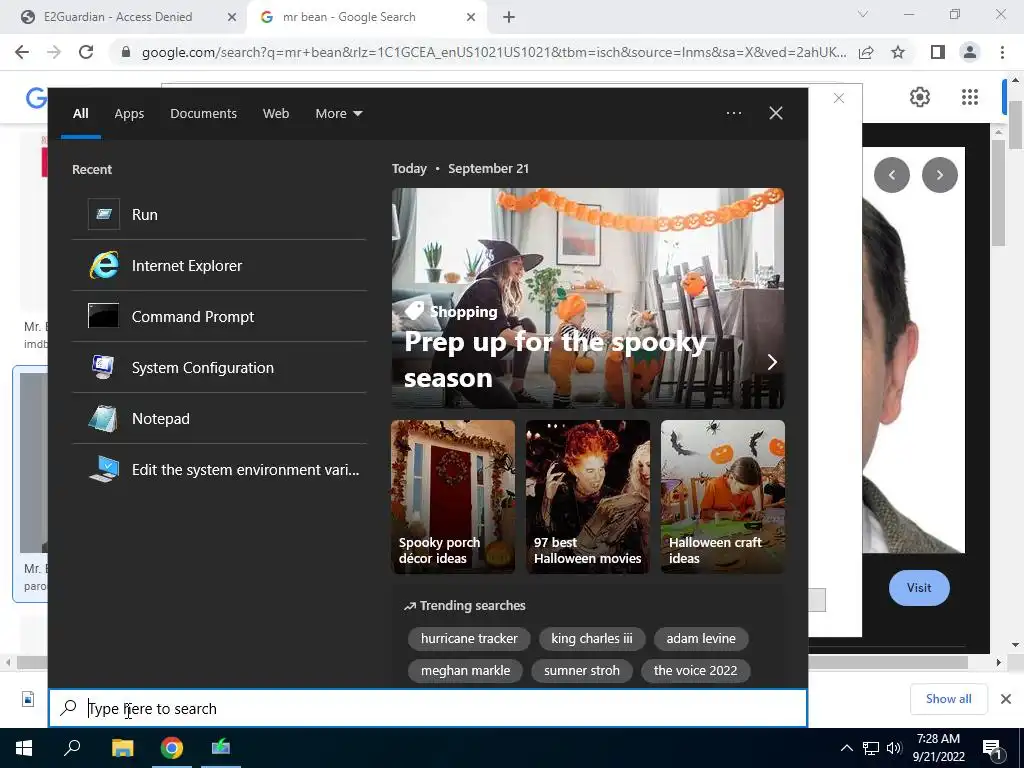Open the notification center icon
1024x768 pixels.
pos(992,748)
